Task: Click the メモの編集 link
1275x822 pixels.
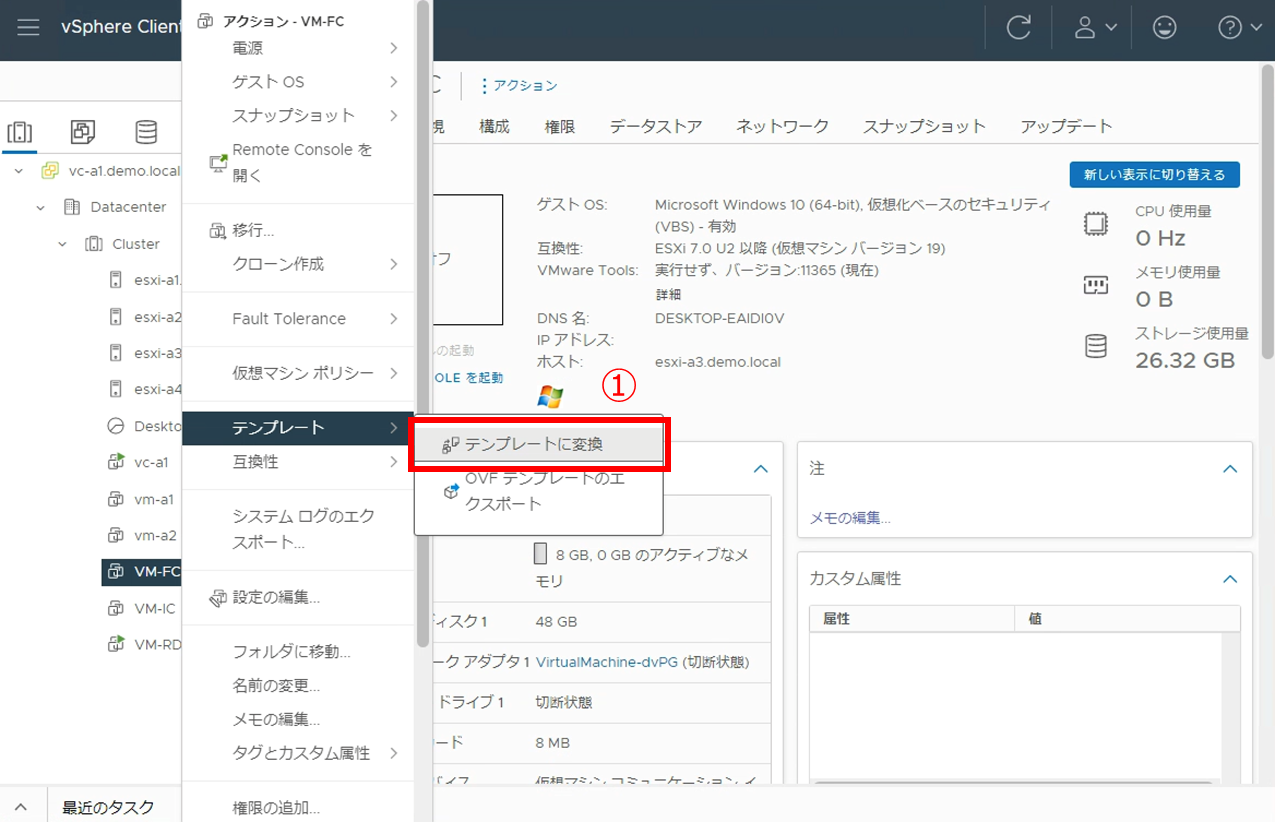Action: pos(849,518)
